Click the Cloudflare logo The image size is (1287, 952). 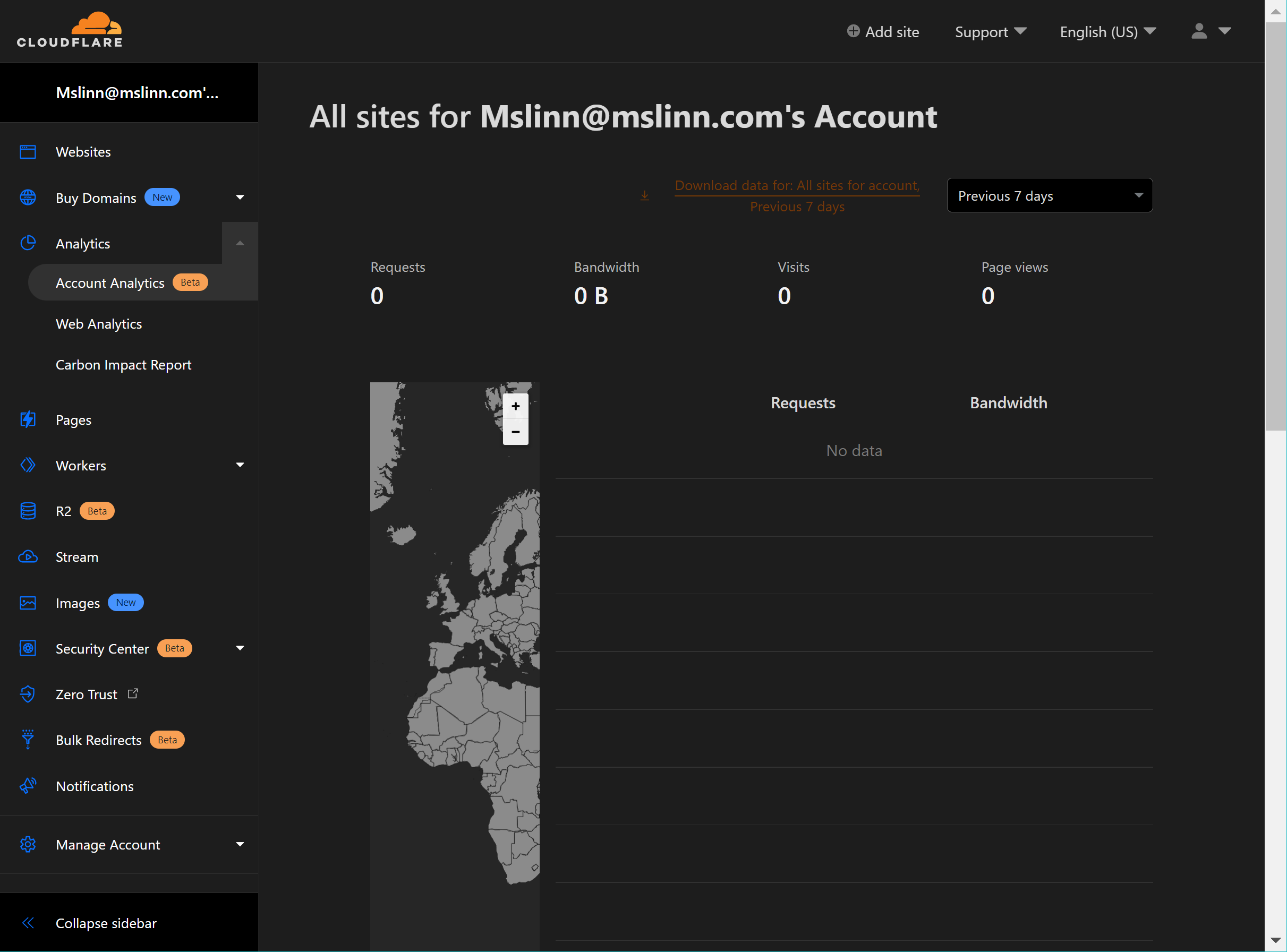70,30
